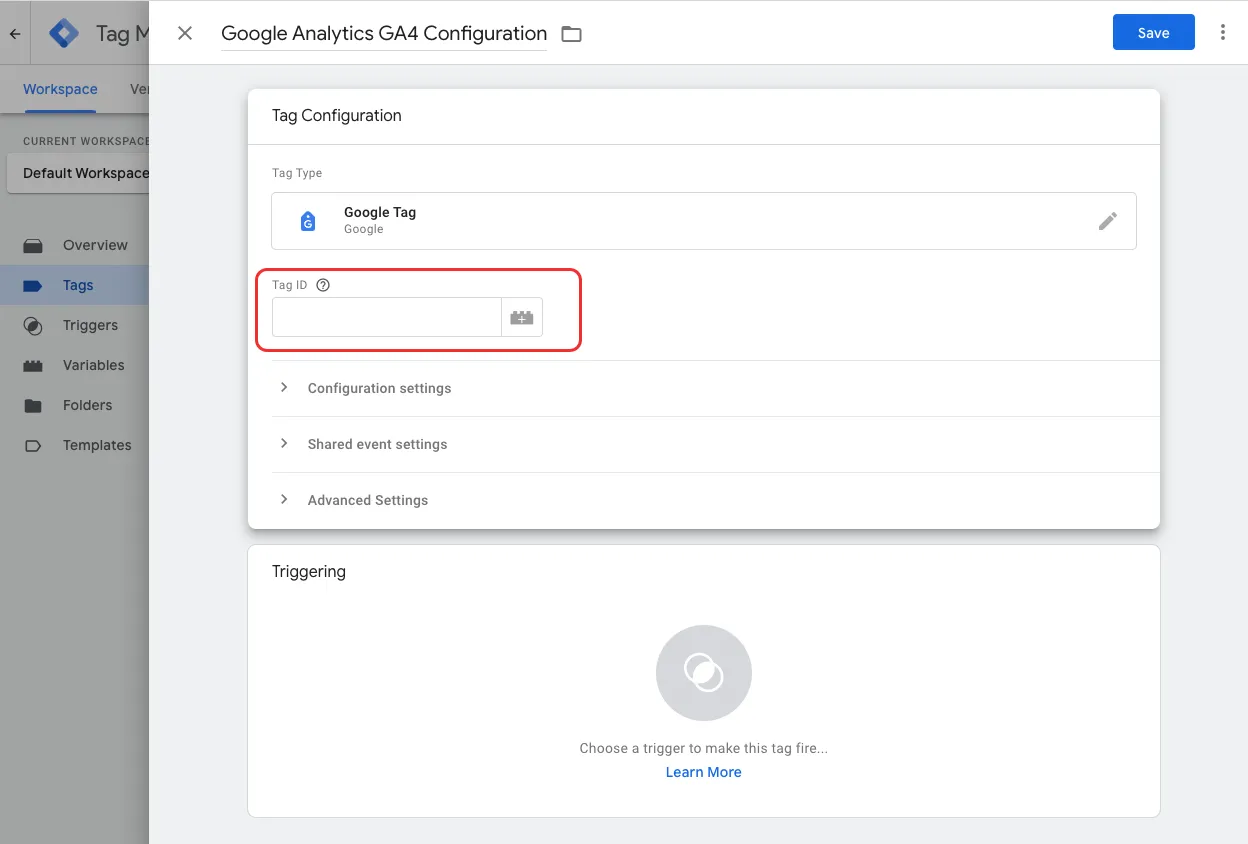
Task: Click the Tag Configuration heading
Action: pyautogui.click(x=337, y=115)
